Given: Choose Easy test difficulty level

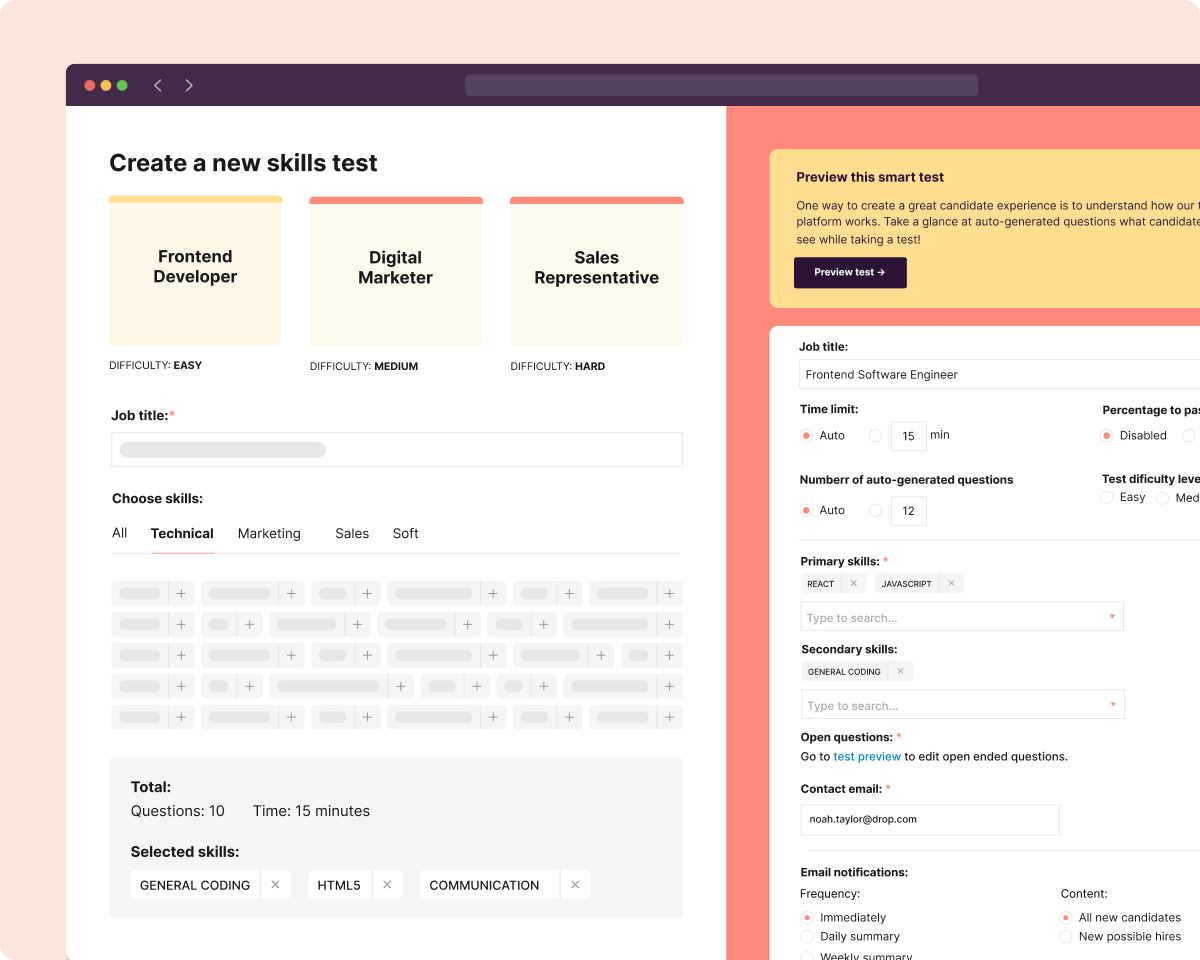Looking at the screenshot, I should click(1107, 497).
